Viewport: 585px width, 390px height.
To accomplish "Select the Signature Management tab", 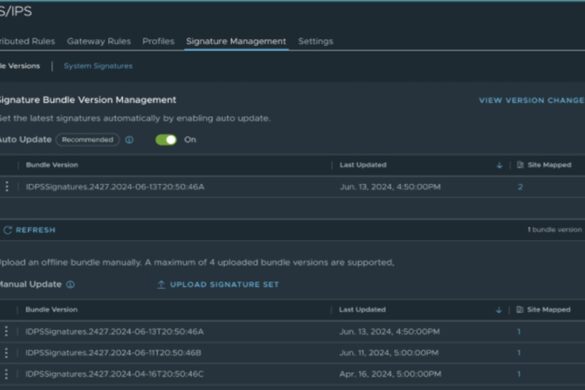I will pyautogui.click(x=236, y=41).
